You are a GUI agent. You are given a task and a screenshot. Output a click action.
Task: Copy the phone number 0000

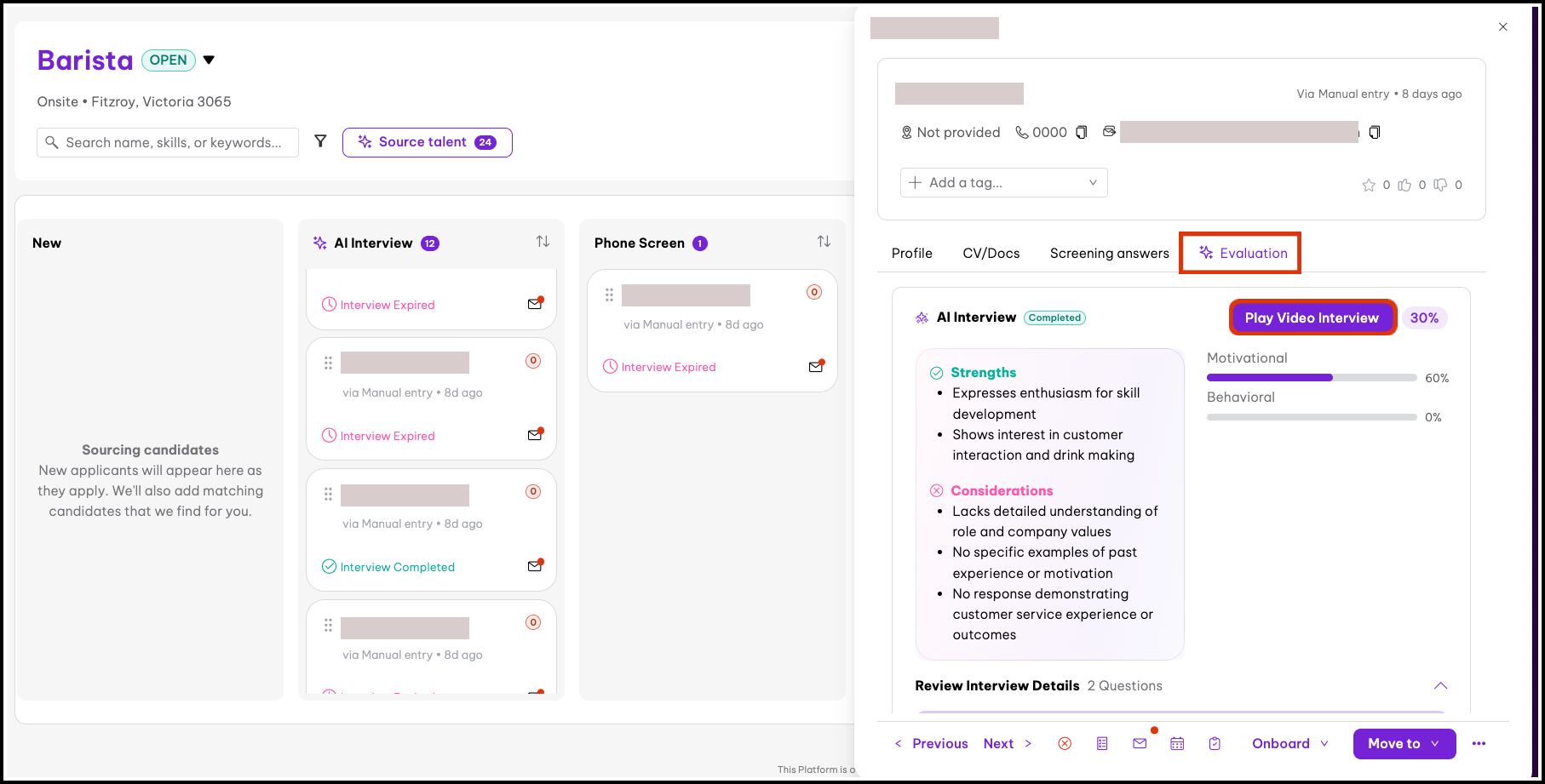point(1082,132)
